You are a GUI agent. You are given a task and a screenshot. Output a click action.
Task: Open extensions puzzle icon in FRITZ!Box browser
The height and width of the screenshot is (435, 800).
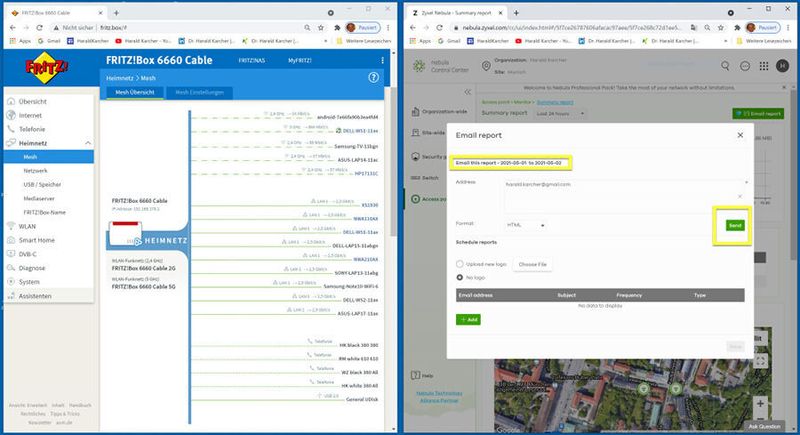point(336,28)
